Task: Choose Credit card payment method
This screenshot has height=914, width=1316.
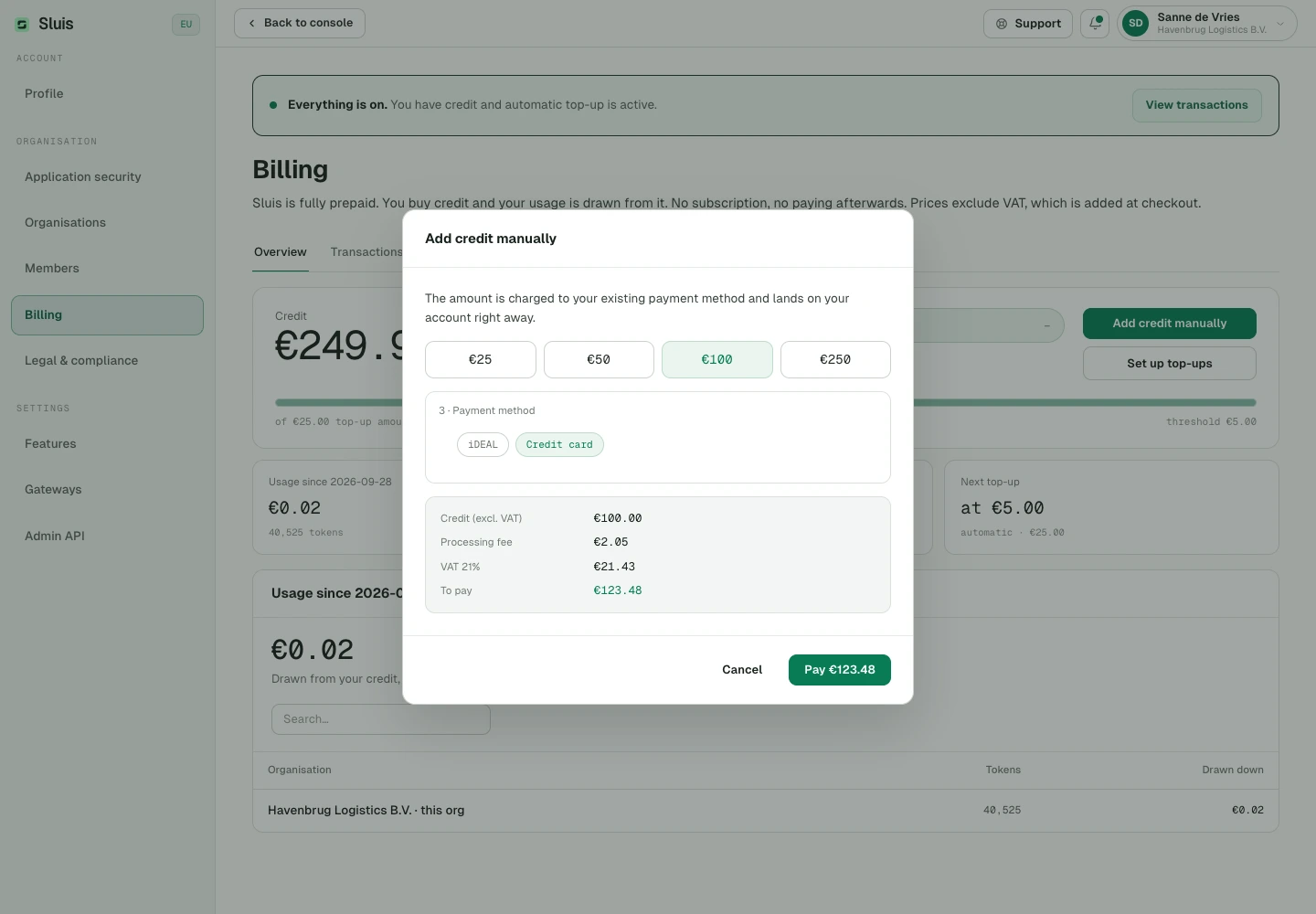Action: coord(559,445)
